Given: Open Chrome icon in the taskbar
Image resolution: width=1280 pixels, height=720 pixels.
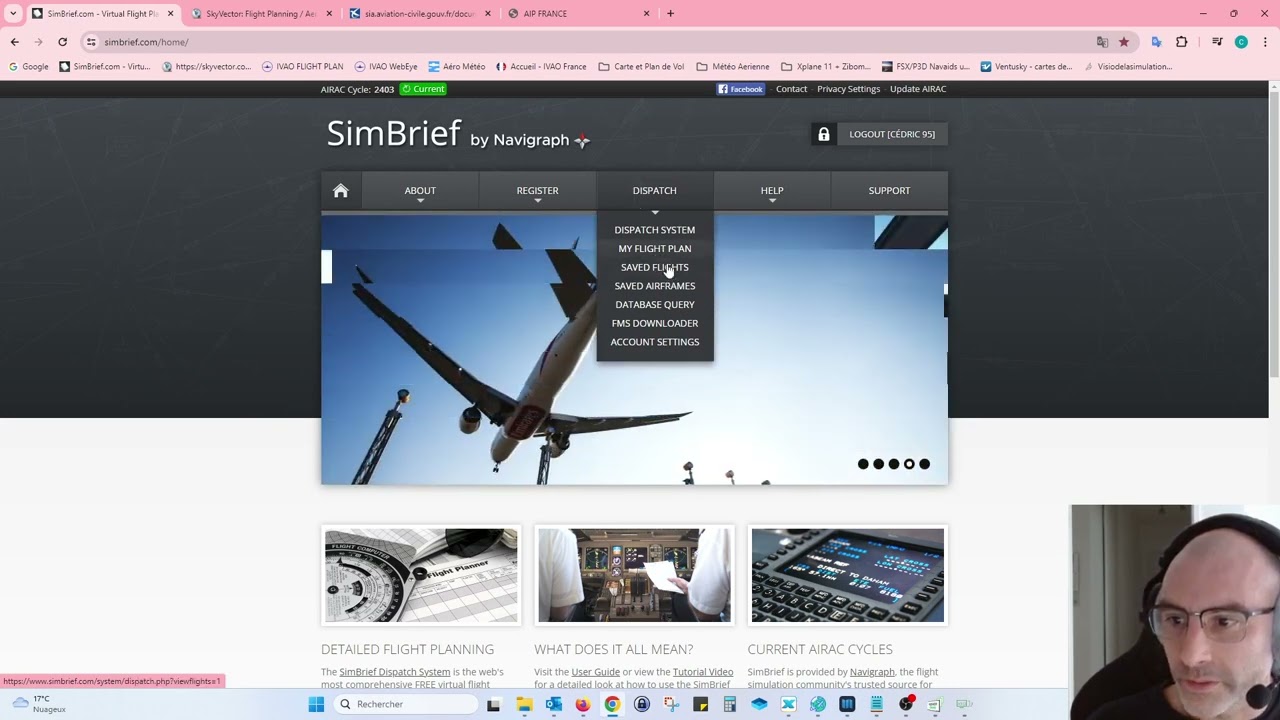Looking at the screenshot, I should [612, 704].
